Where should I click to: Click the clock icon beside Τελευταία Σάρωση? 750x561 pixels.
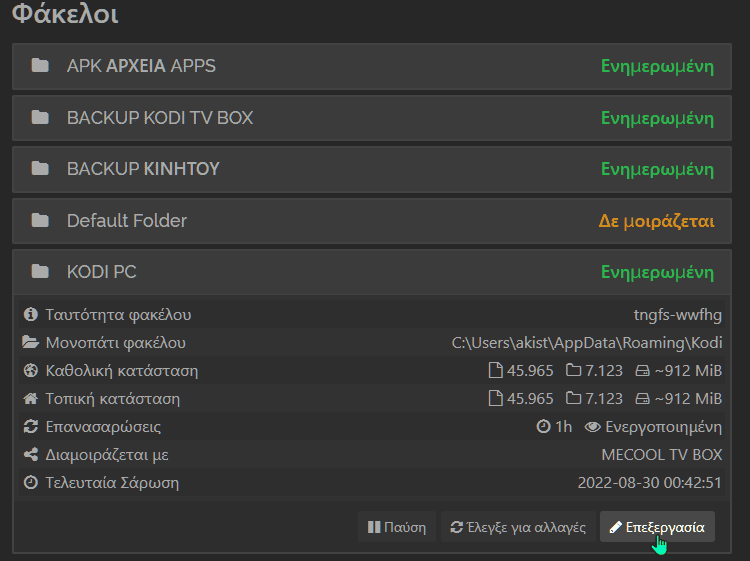pyautogui.click(x=31, y=482)
